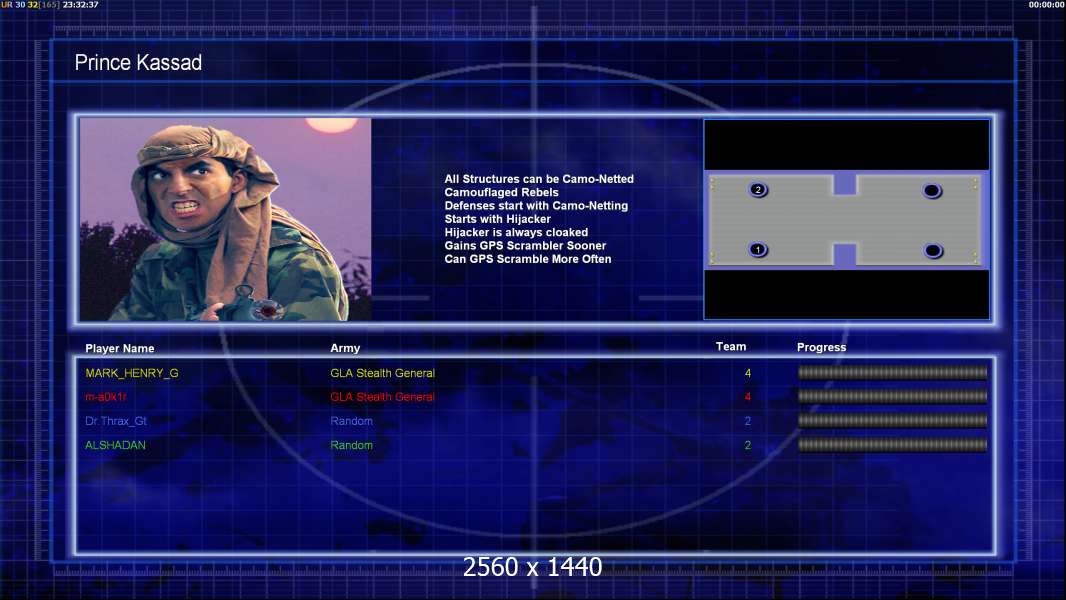Image resolution: width=1066 pixels, height=600 pixels.
Task: Click team number for ALSHADAN
Action: pos(748,445)
